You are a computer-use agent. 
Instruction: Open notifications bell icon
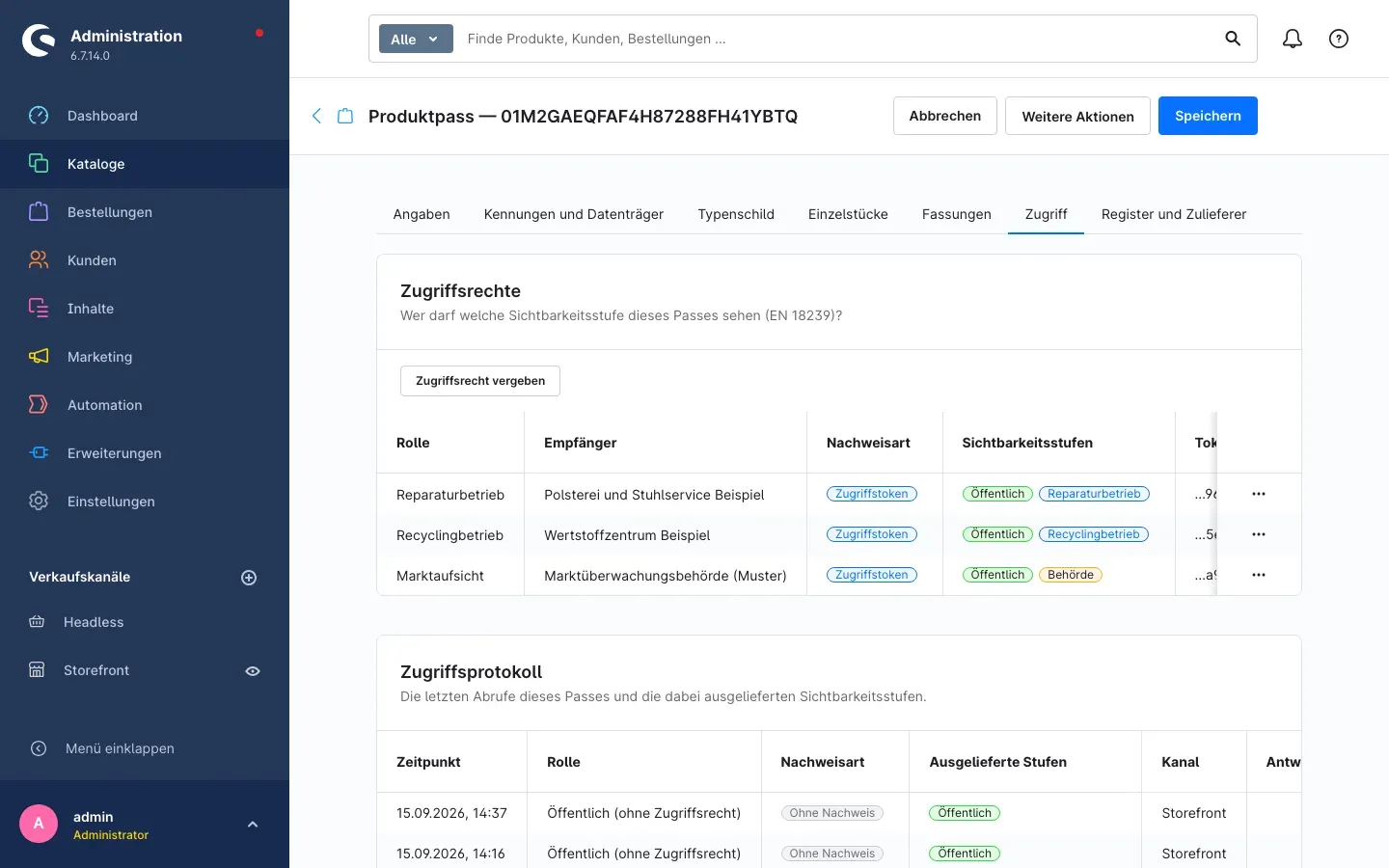tap(1293, 39)
